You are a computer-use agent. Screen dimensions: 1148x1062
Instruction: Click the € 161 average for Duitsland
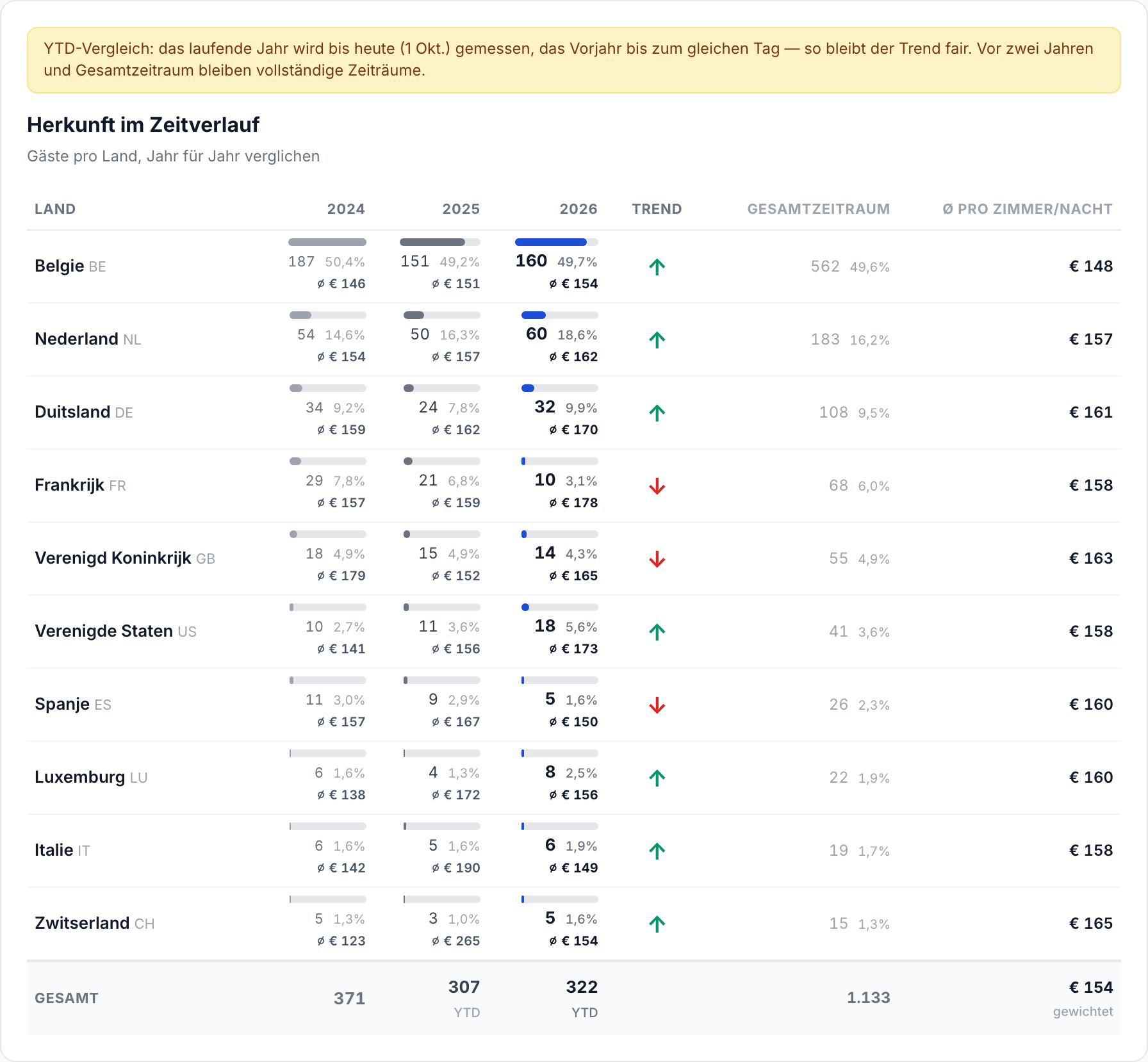click(x=1091, y=412)
